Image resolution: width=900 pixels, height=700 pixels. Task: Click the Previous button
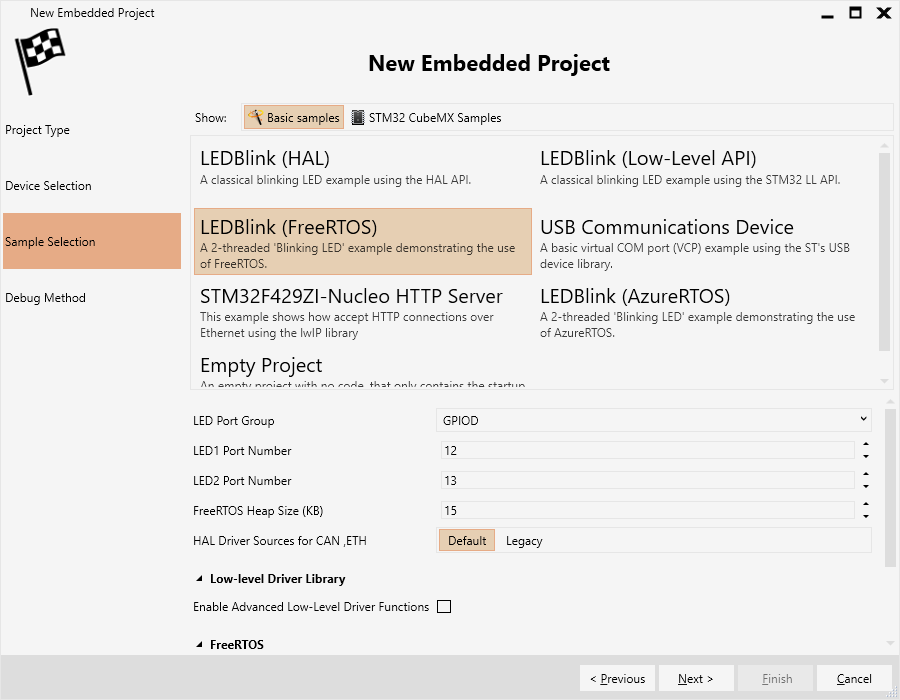click(x=617, y=679)
